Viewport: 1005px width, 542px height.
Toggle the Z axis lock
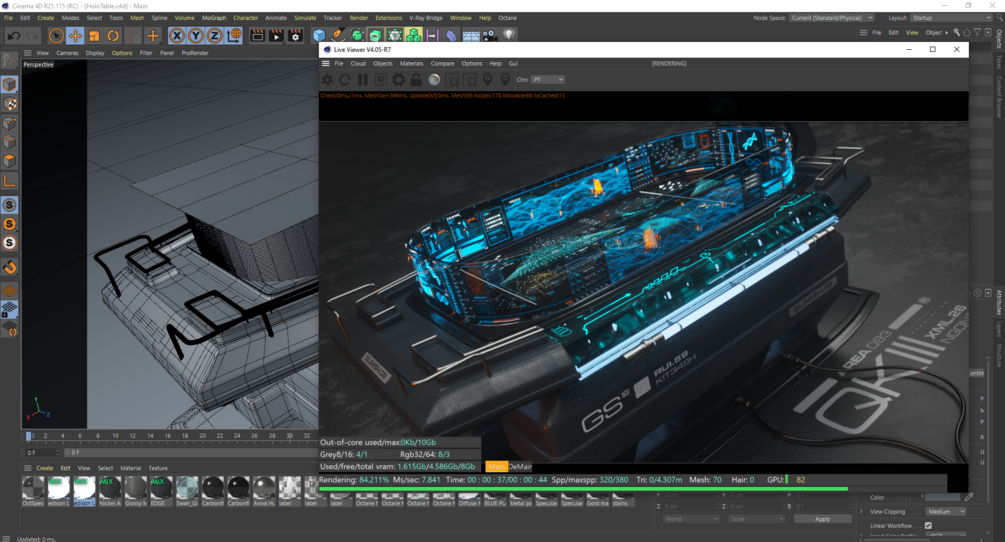pos(215,36)
